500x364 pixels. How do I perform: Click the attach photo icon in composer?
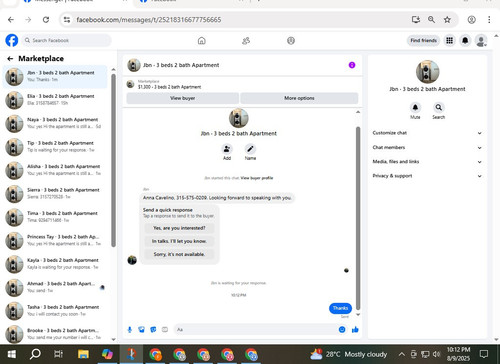tap(142, 330)
